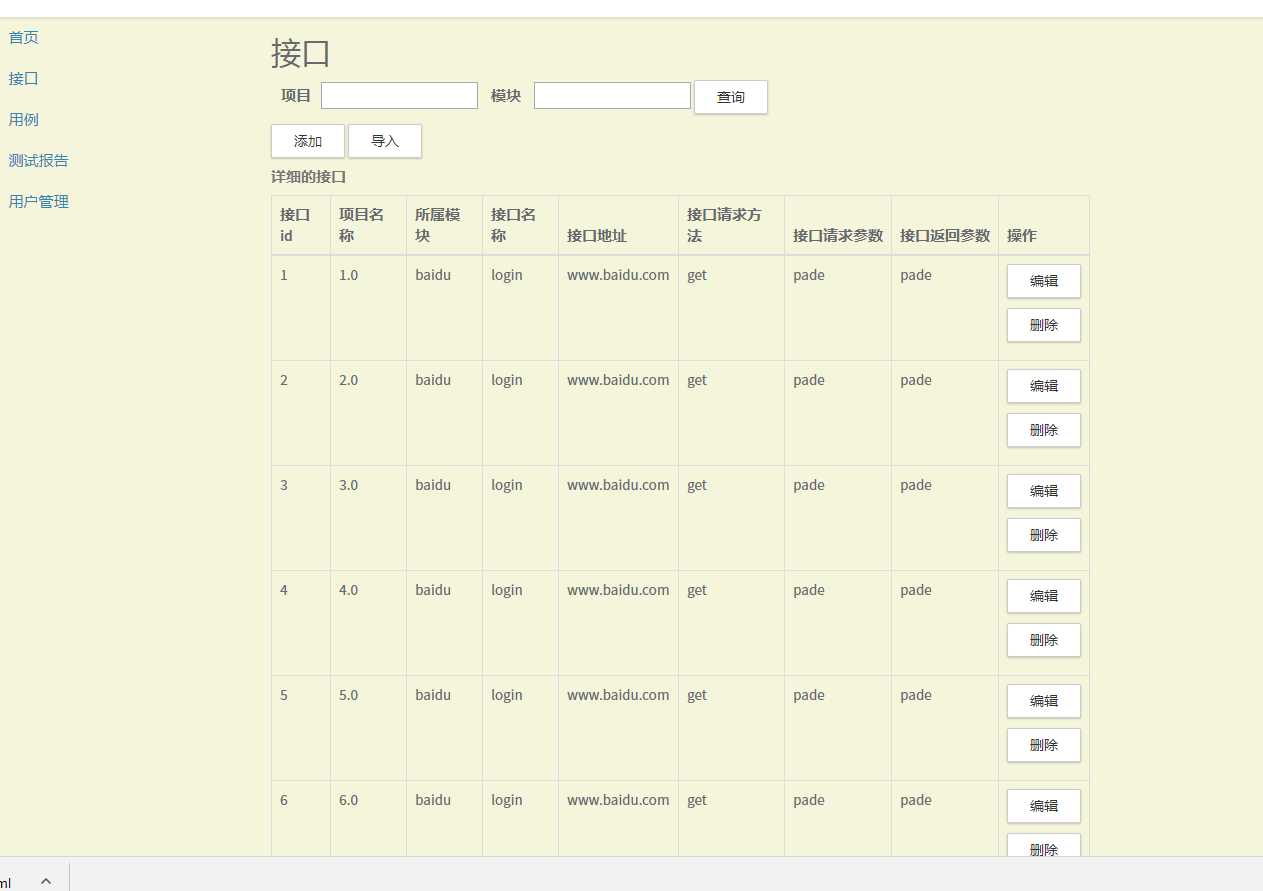Click www.baidu.com in row 5
This screenshot has width=1263, height=891.
point(618,695)
